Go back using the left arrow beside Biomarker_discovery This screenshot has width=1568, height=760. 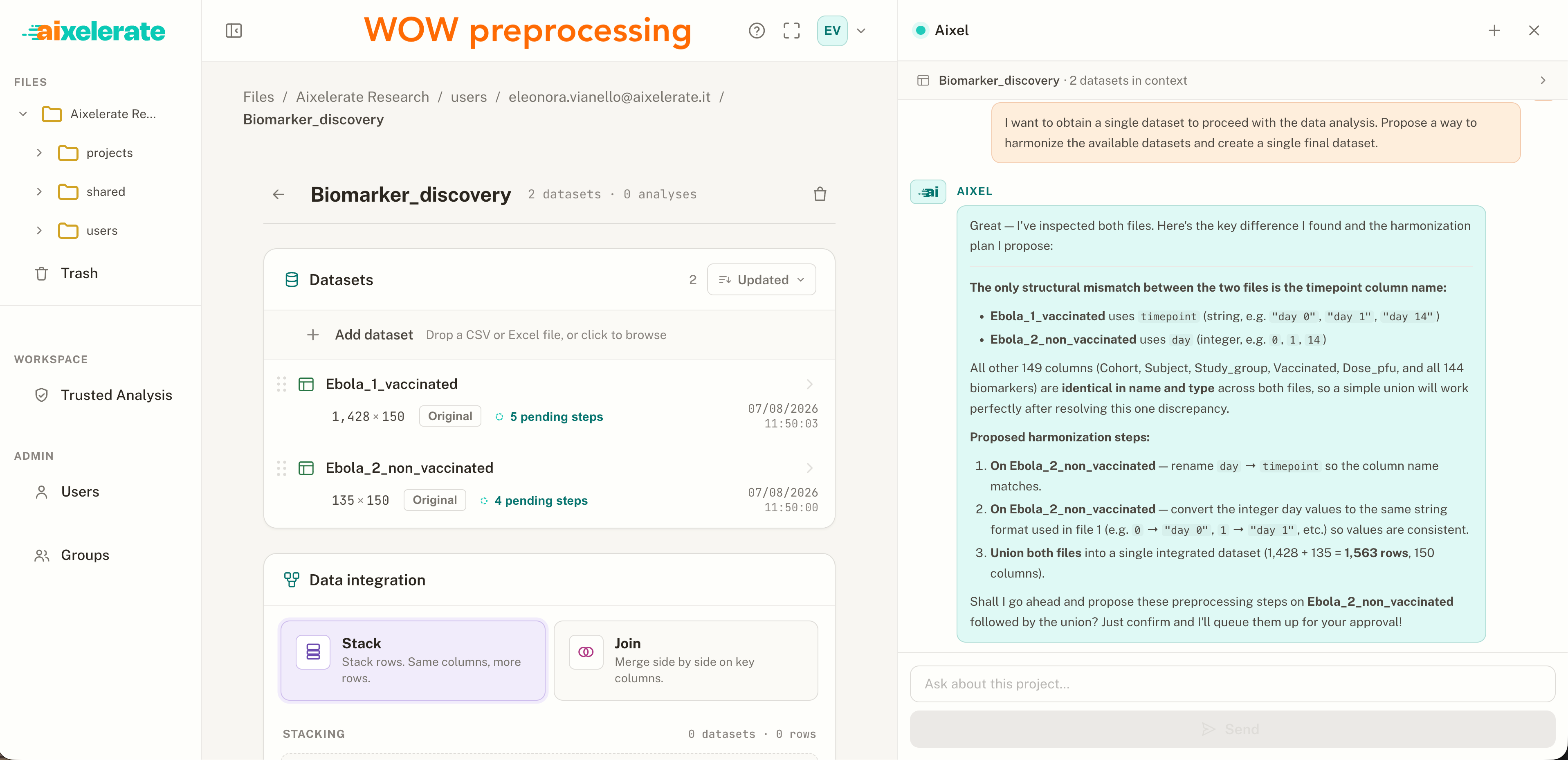pyautogui.click(x=279, y=194)
